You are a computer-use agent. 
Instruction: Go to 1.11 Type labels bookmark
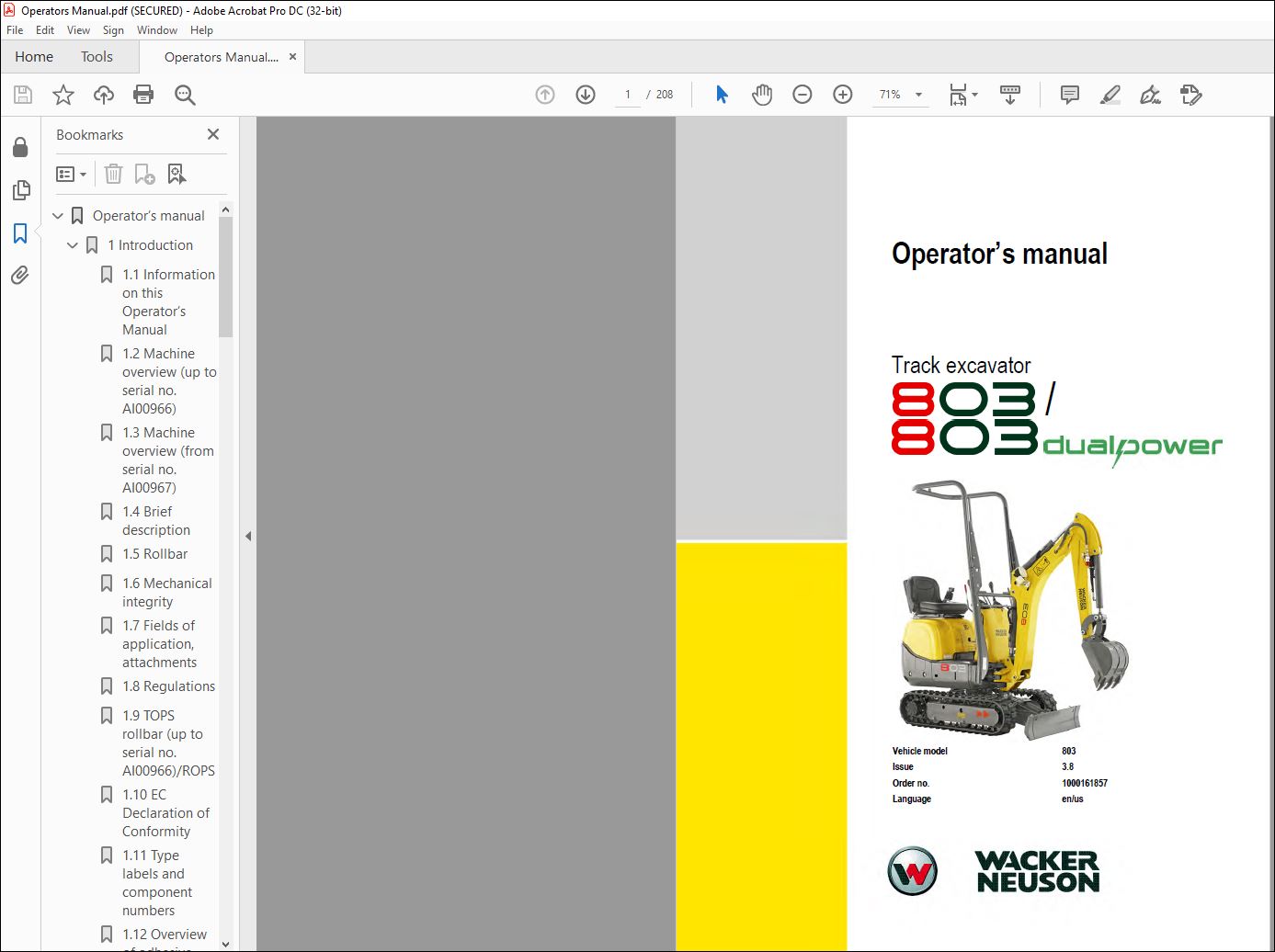click(157, 883)
